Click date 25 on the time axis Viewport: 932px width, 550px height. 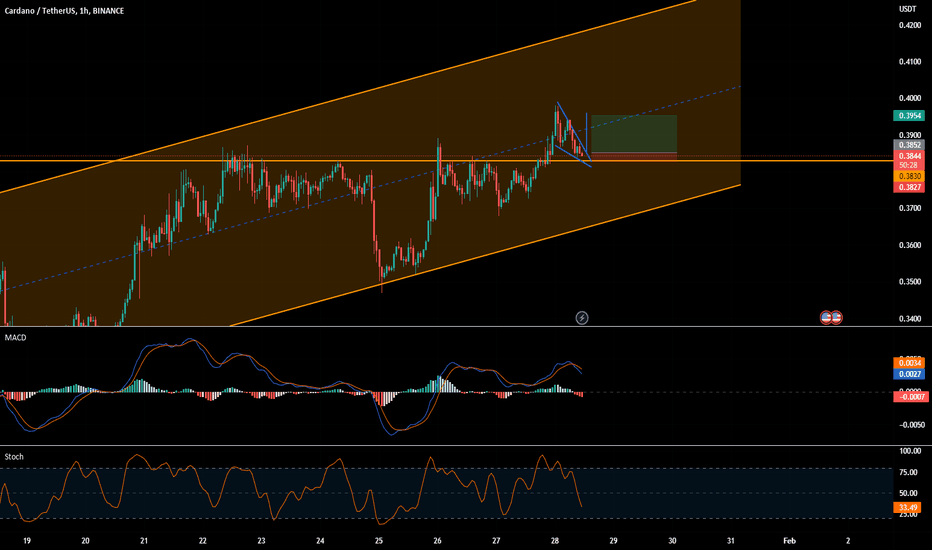379,540
